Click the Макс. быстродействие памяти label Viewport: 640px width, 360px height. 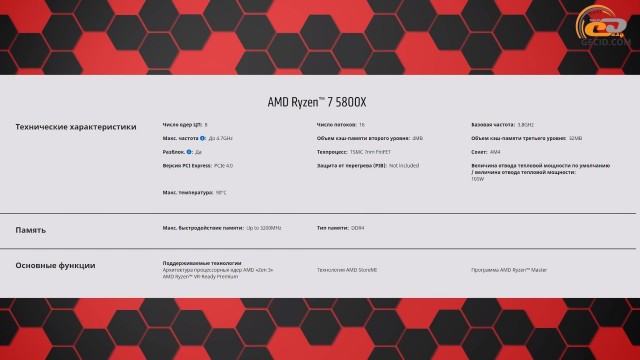coord(203,228)
